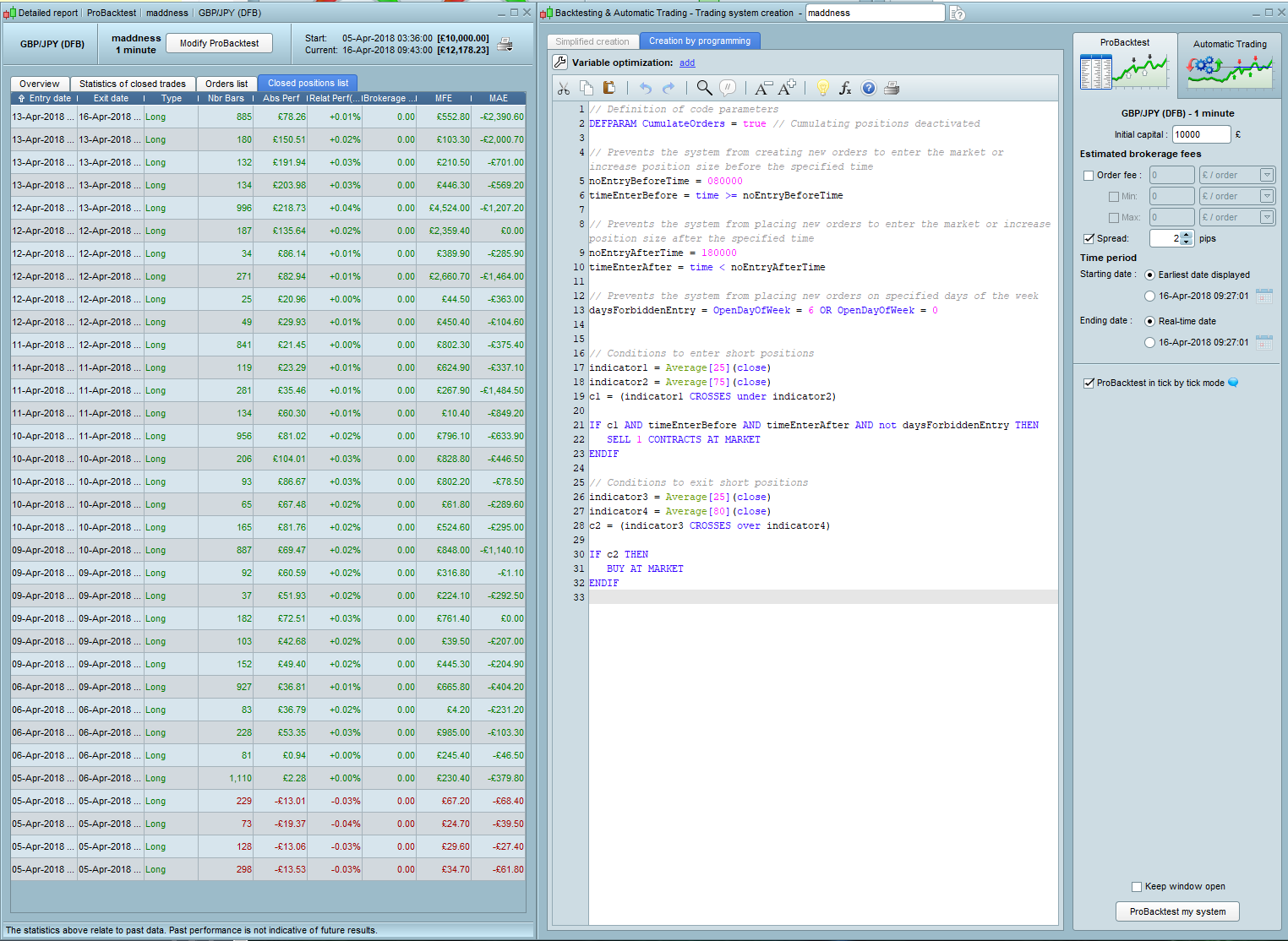The height and width of the screenshot is (941, 1288).
Task: Enable the Order fee checkbox
Action: coord(1089,176)
